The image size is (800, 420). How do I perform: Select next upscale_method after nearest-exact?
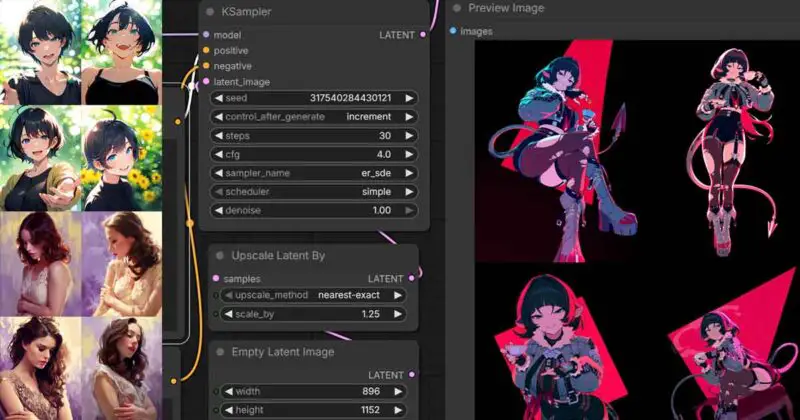click(398, 295)
